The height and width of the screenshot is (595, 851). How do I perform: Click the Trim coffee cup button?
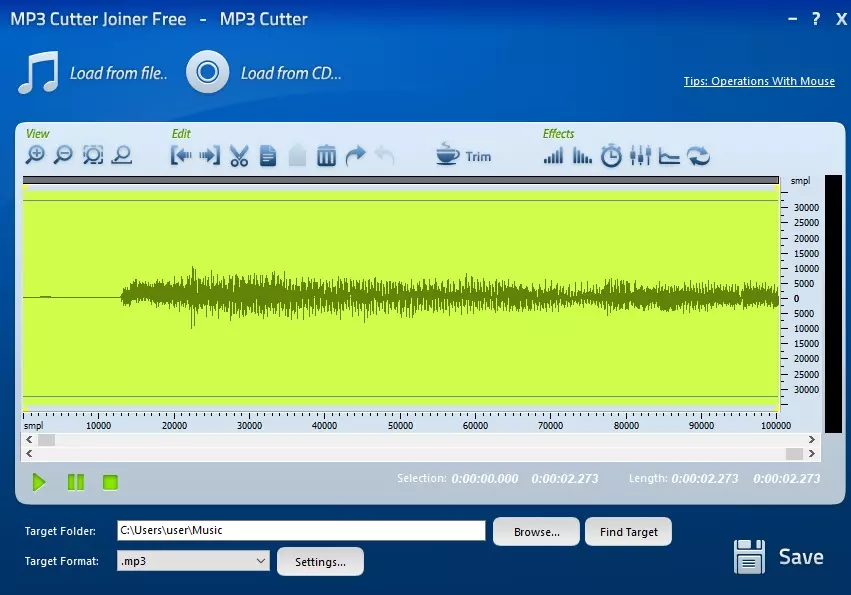pyautogui.click(x=463, y=156)
